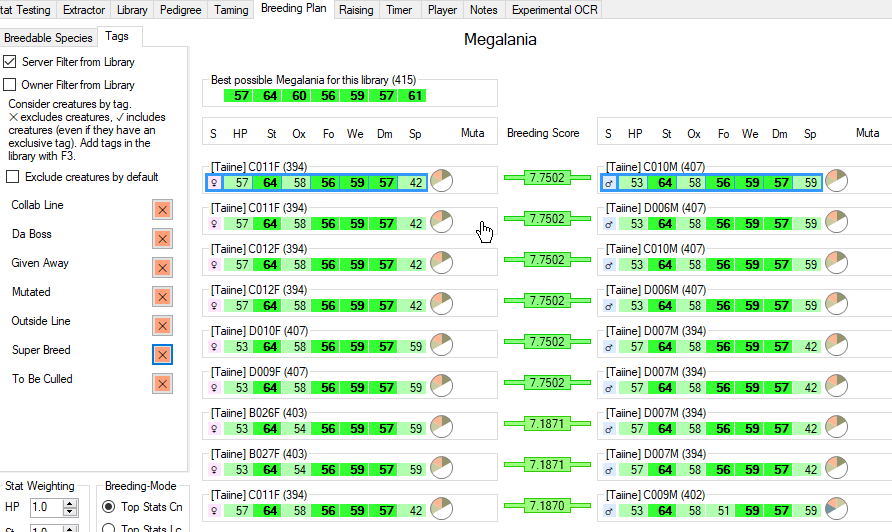The height and width of the screenshot is (532, 892).
Task: Click the color pie of B026F female
Action: (x=441, y=427)
